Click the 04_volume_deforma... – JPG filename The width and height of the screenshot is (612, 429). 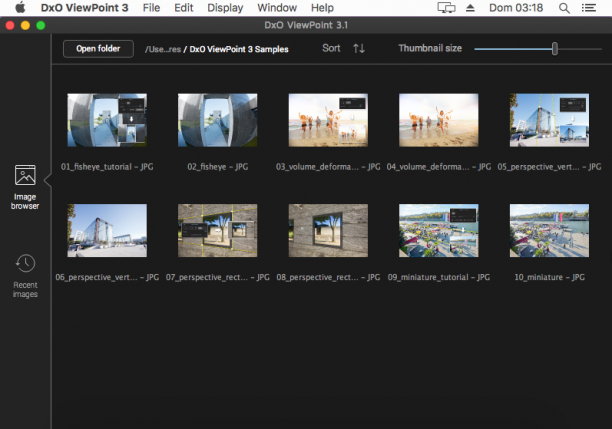tap(439, 167)
